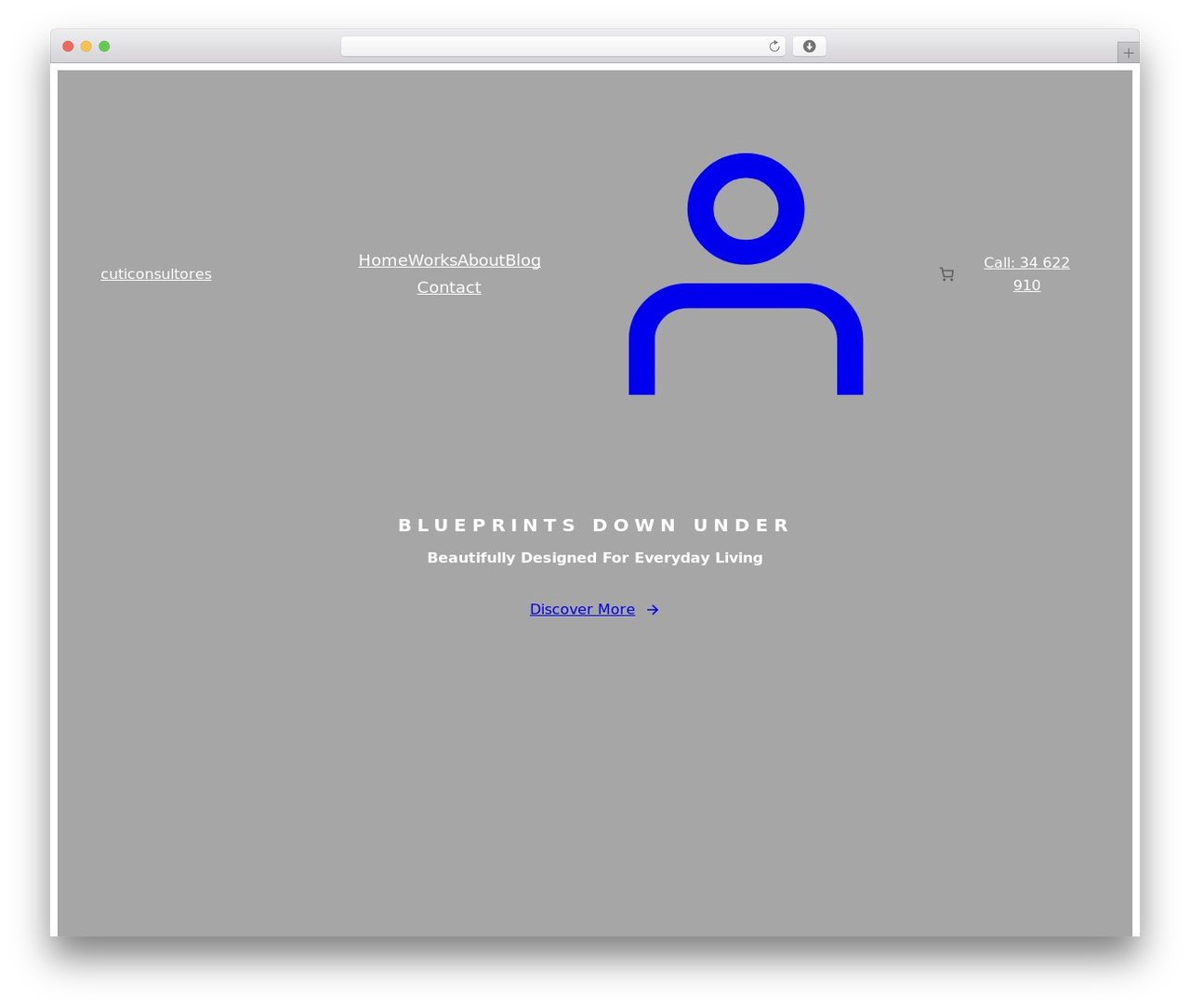1190x1008 pixels.
Task: Go to the Works menu item
Action: click(432, 260)
